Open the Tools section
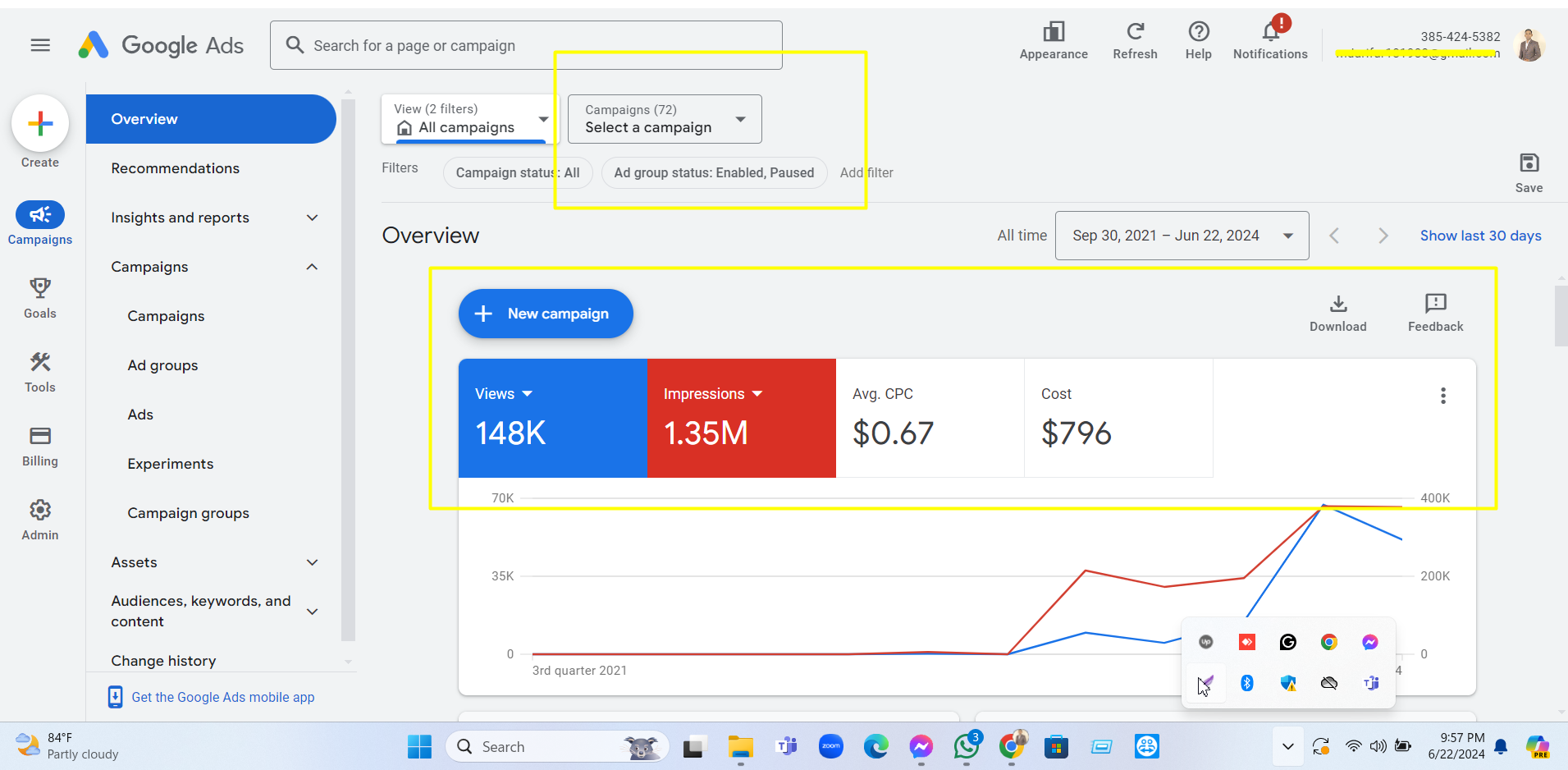 click(x=40, y=372)
